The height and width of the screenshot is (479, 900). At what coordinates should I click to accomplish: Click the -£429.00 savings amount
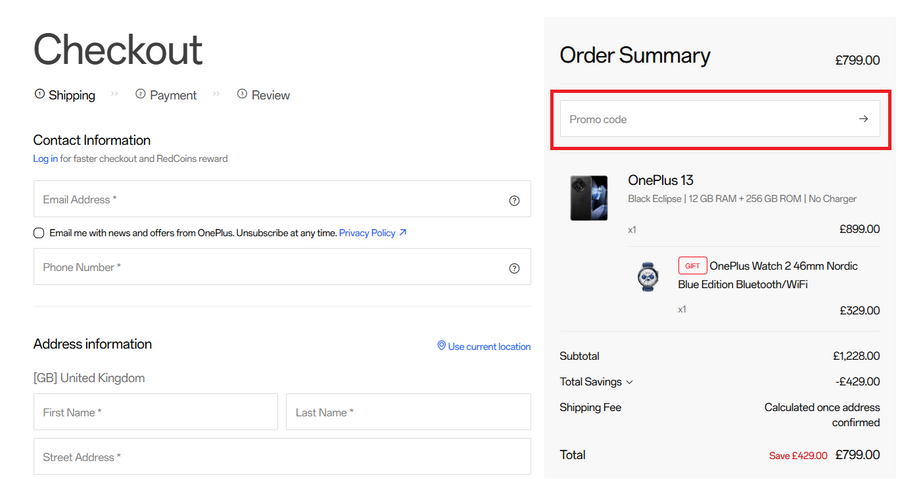pyautogui.click(x=858, y=381)
